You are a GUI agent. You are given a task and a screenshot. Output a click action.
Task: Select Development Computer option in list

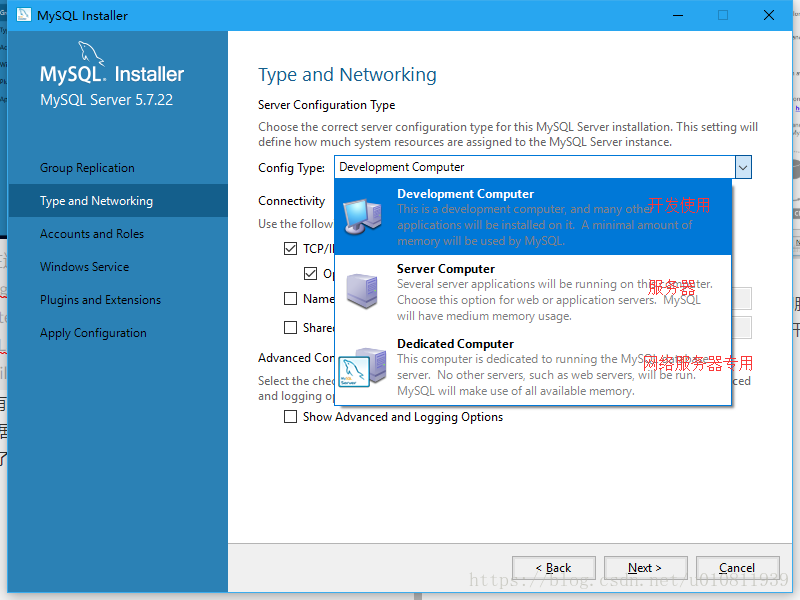pos(533,217)
